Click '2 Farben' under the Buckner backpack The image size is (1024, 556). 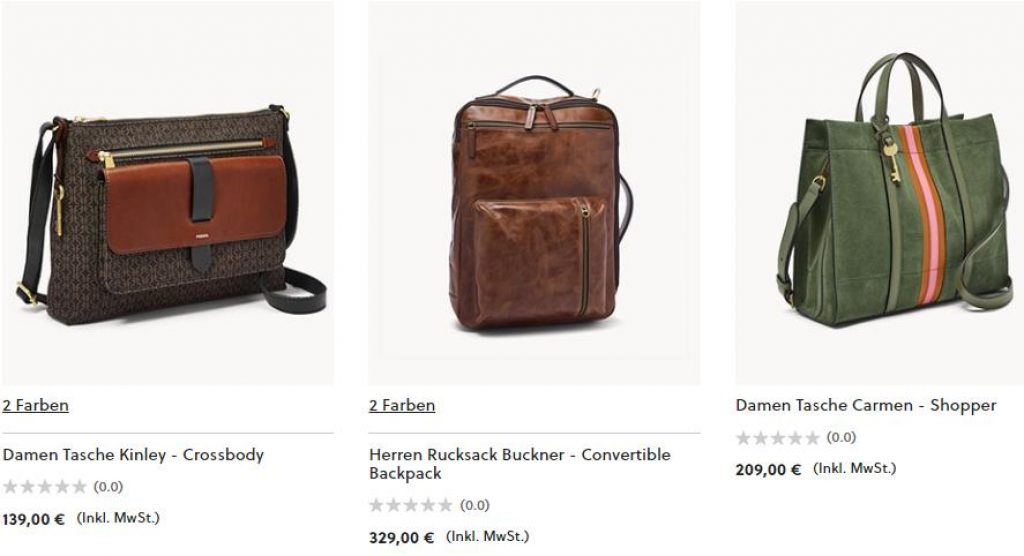click(x=402, y=406)
